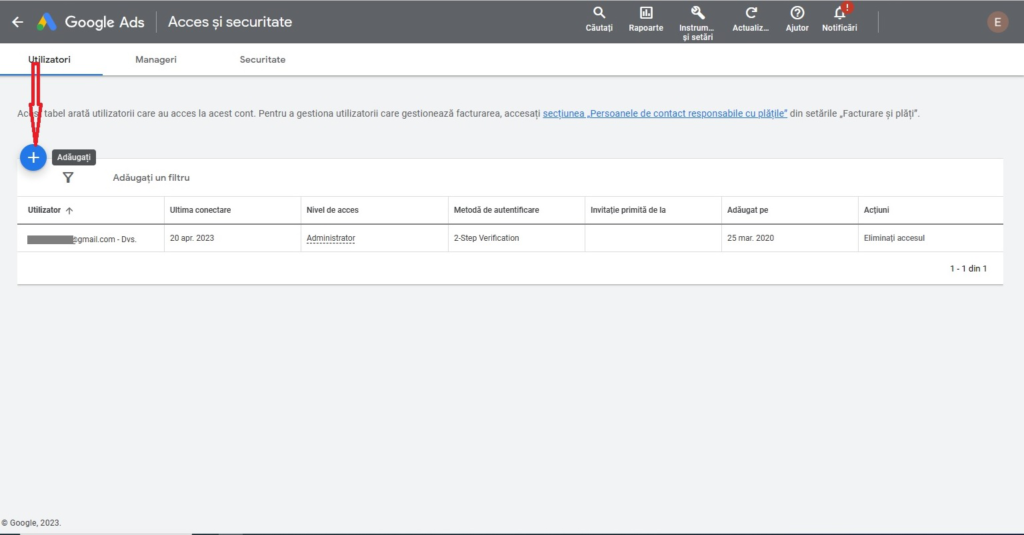Screen dimensions: 1024x535
Task: Open the payment contacts section link
Action: point(665,113)
